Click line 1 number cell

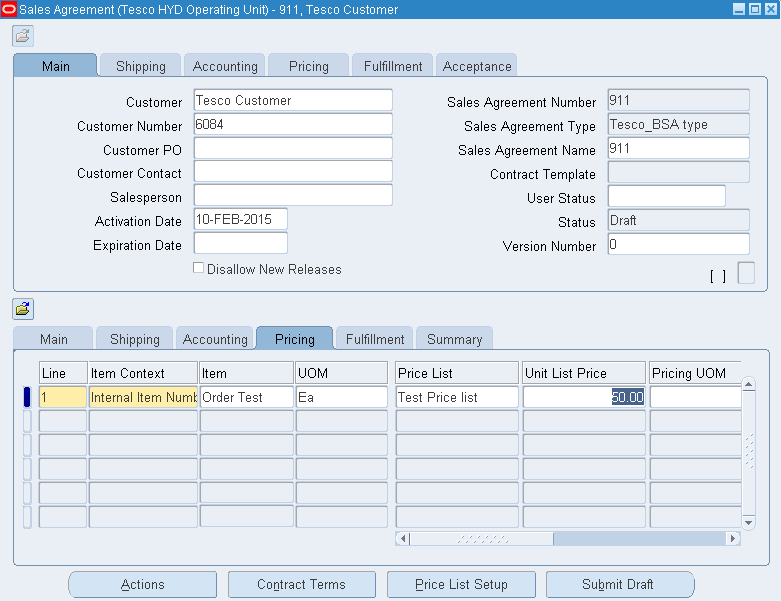63,397
